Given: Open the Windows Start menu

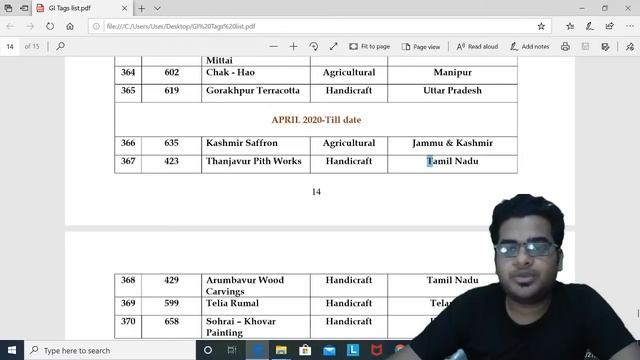Looking at the screenshot, I should 12,350.
